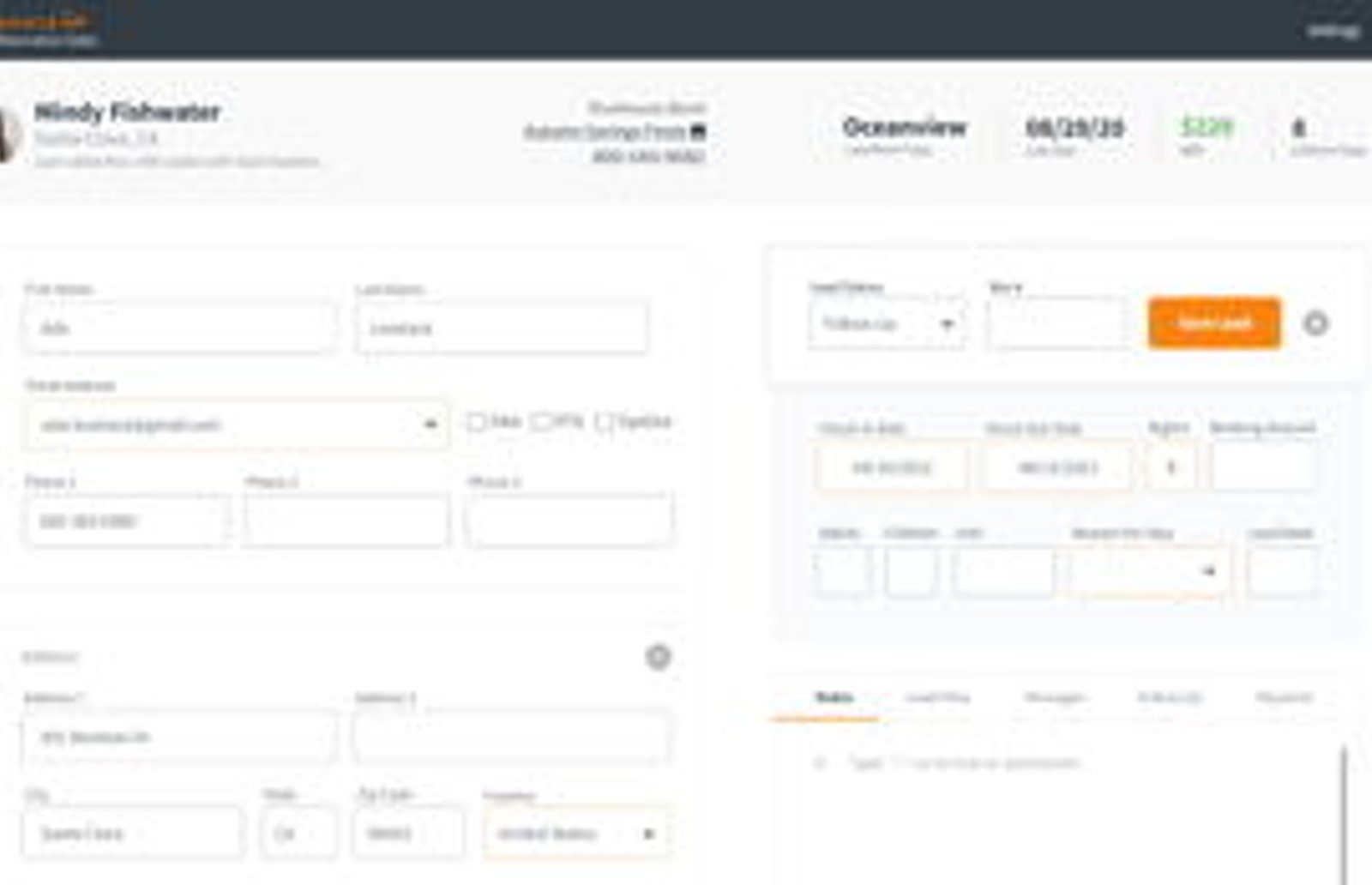1372x885 pixels.
Task: Tick the checkbox nearest the email dropdown
Action: point(476,422)
